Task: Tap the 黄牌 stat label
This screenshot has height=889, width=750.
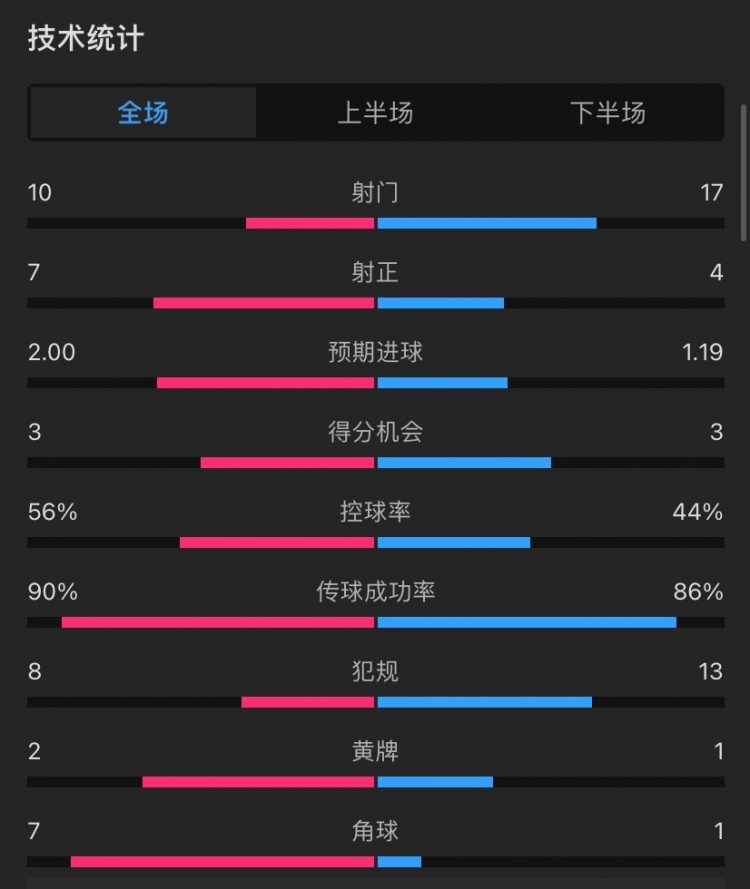Action: [375, 751]
